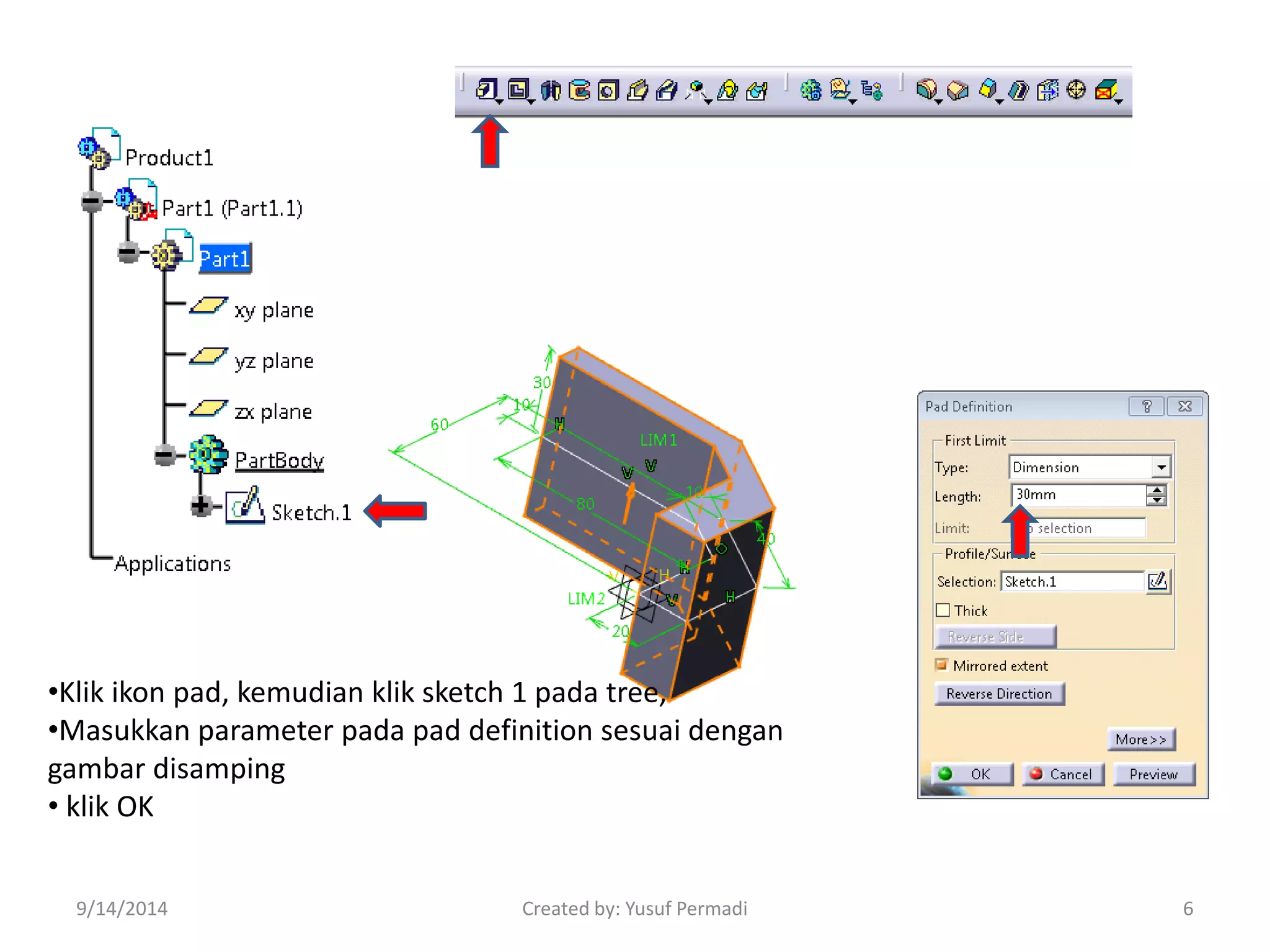Select the Hole tool icon
1270x952 pixels.
point(608,90)
